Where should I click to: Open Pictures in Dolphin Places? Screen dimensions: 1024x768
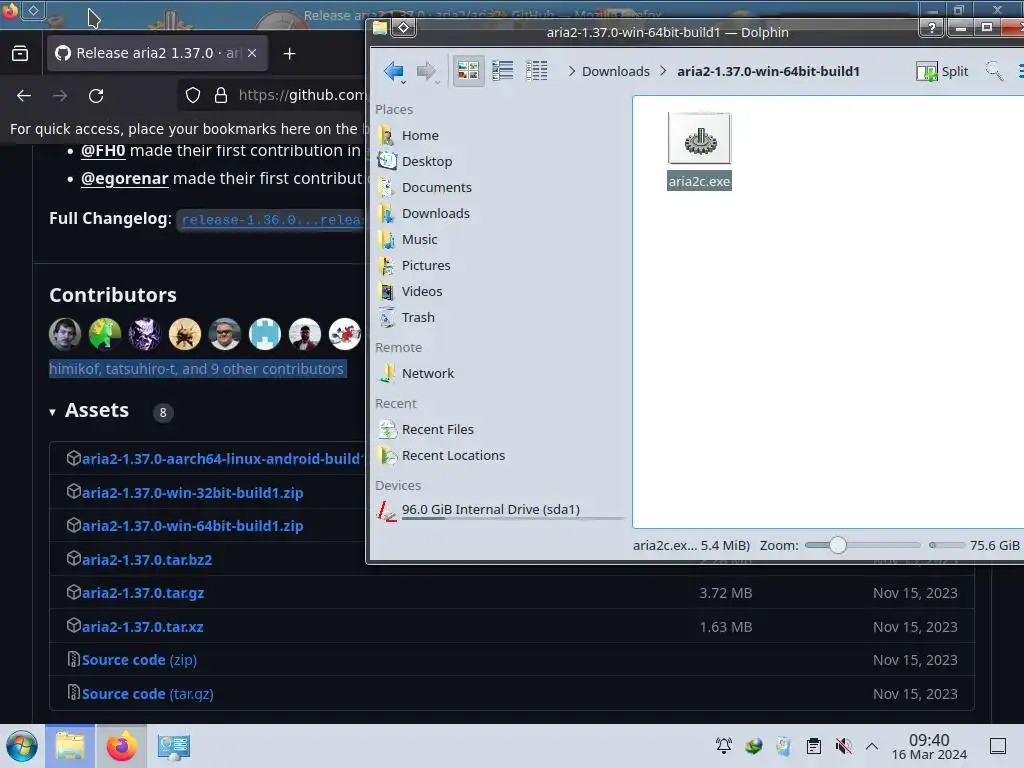(426, 266)
